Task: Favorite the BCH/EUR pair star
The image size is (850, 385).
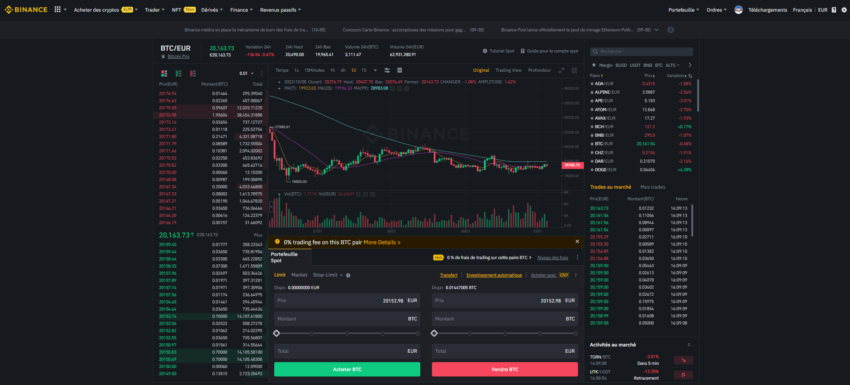Action: point(592,126)
